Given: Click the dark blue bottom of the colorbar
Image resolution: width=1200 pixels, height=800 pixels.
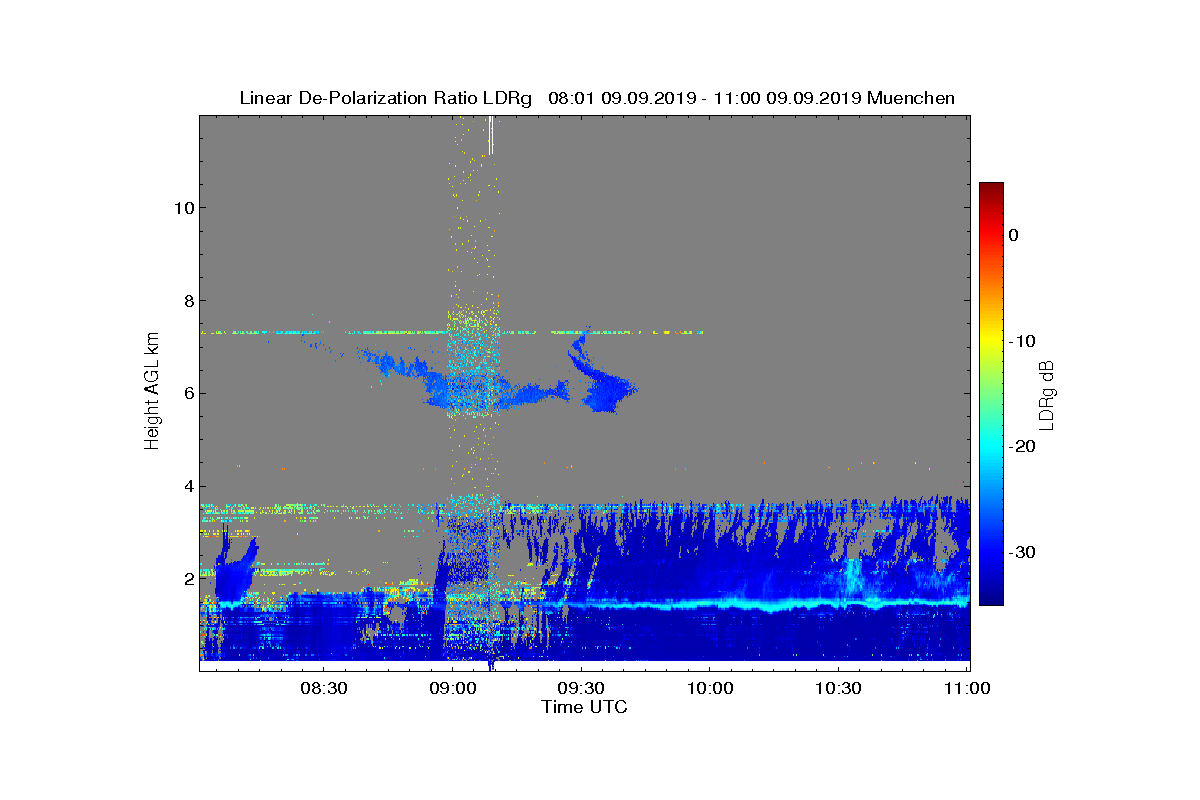Looking at the screenshot, I should pyautogui.click(x=991, y=597).
